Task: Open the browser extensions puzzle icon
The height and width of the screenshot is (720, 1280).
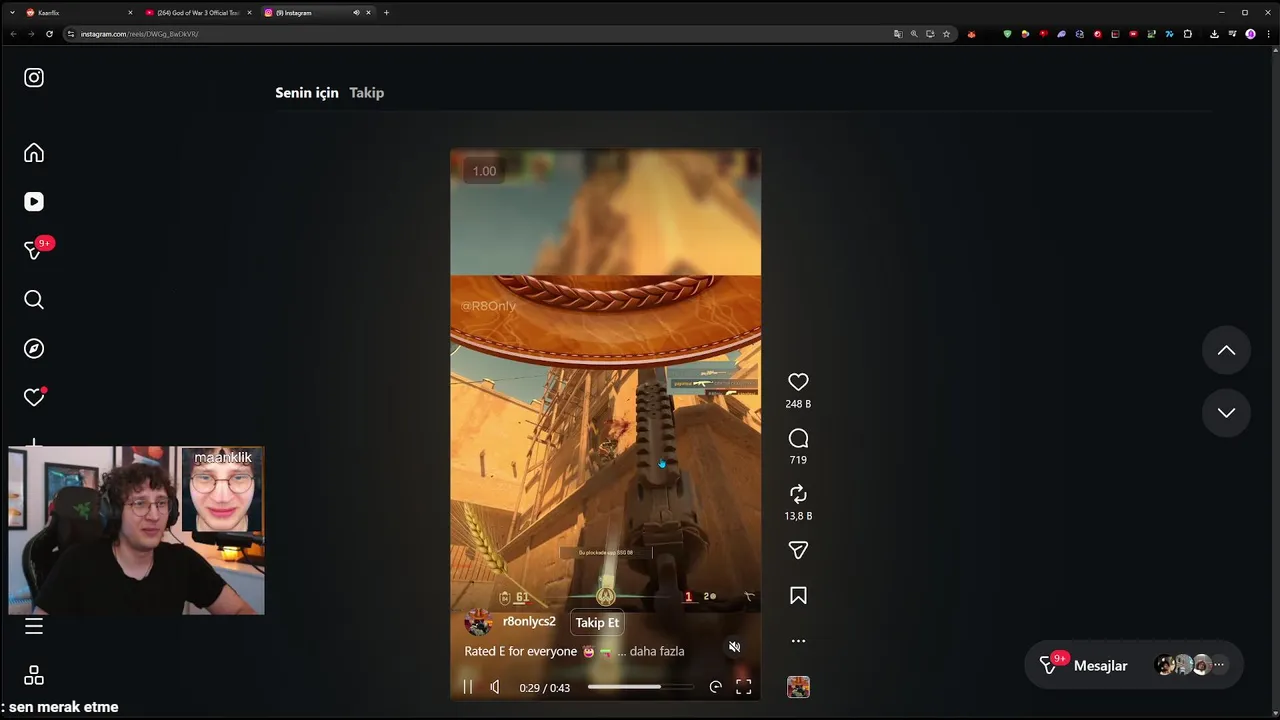Action: (x=1188, y=34)
